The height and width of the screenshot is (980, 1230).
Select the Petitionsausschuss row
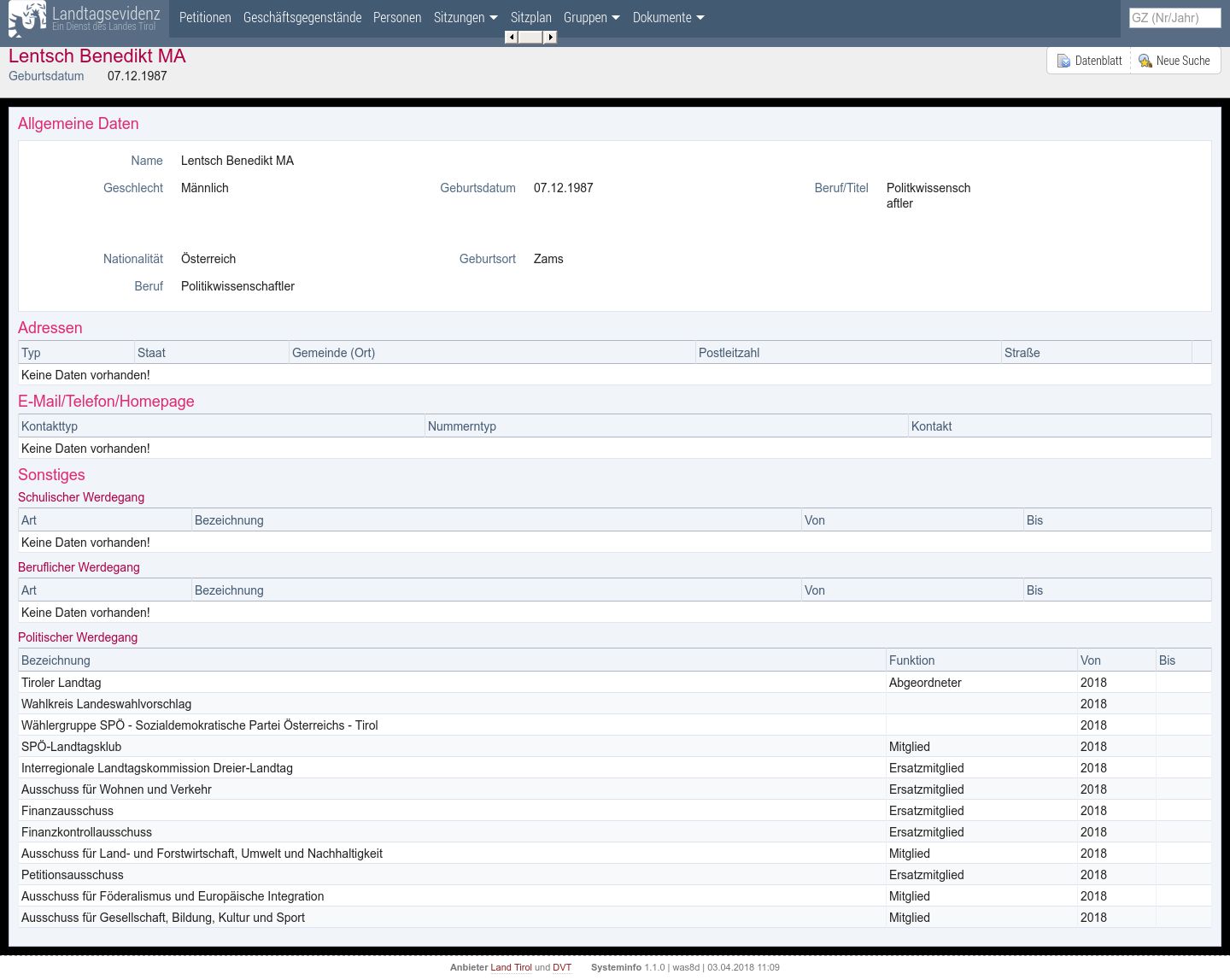(615, 875)
